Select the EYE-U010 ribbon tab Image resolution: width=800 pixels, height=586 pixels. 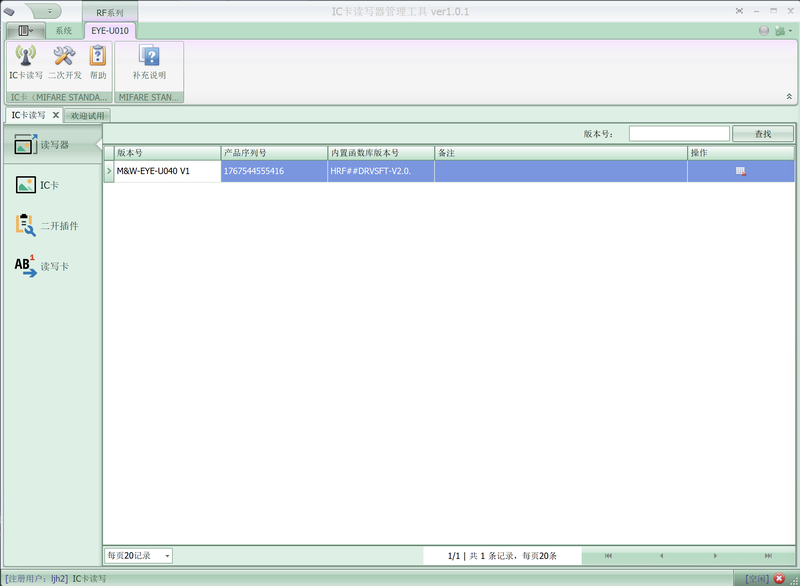pos(110,31)
